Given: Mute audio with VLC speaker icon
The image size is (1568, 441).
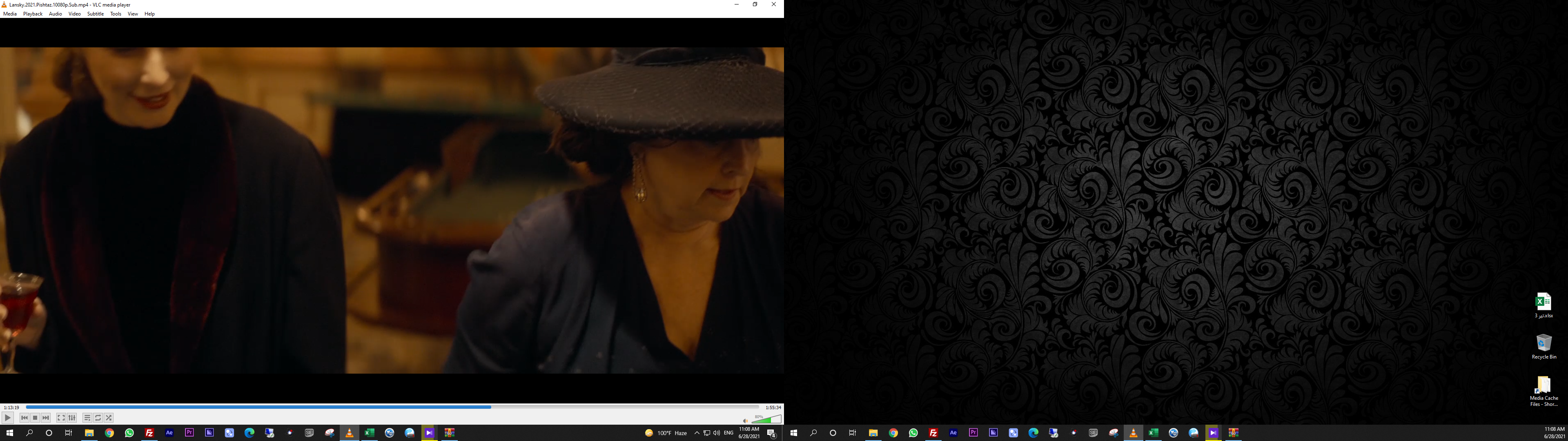Looking at the screenshot, I should click(x=745, y=420).
